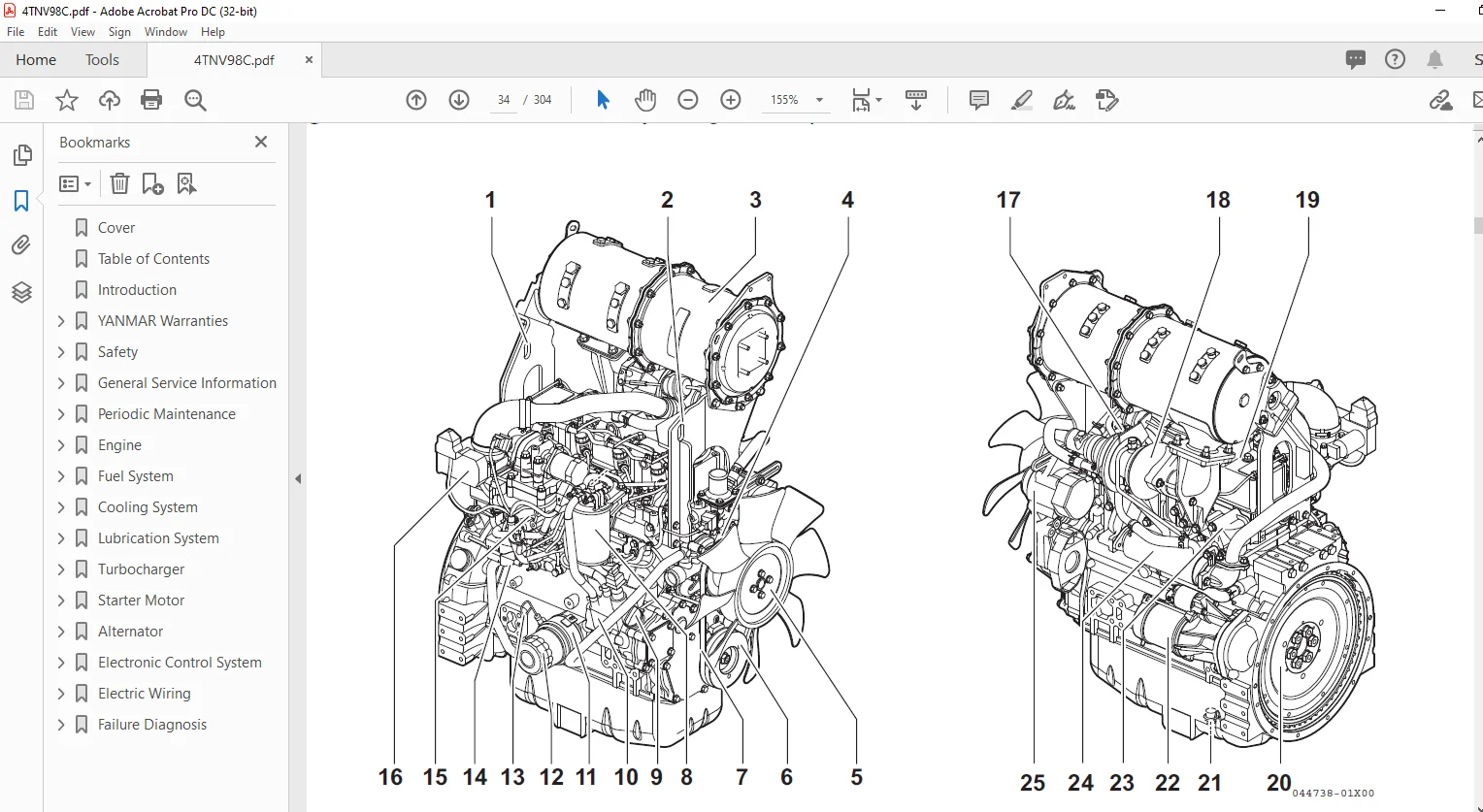Close the 4TNV98C.pdf document tab
This screenshot has width=1483, height=812.
point(309,59)
